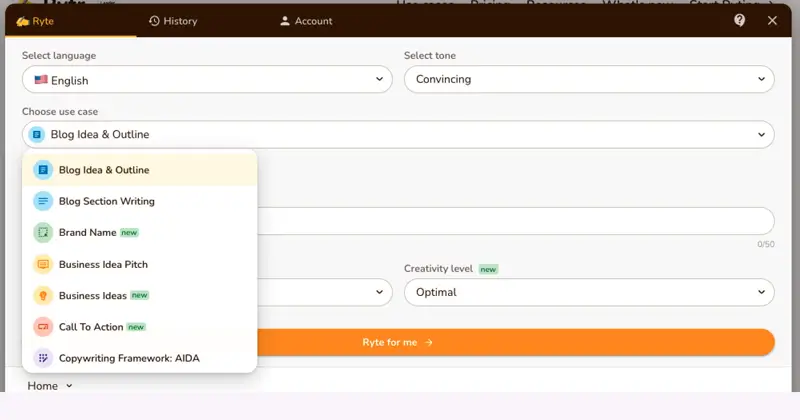The width and height of the screenshot is (800, 420).
Task: Click the new badge next to Call To Action
Action: click(136, 327)
